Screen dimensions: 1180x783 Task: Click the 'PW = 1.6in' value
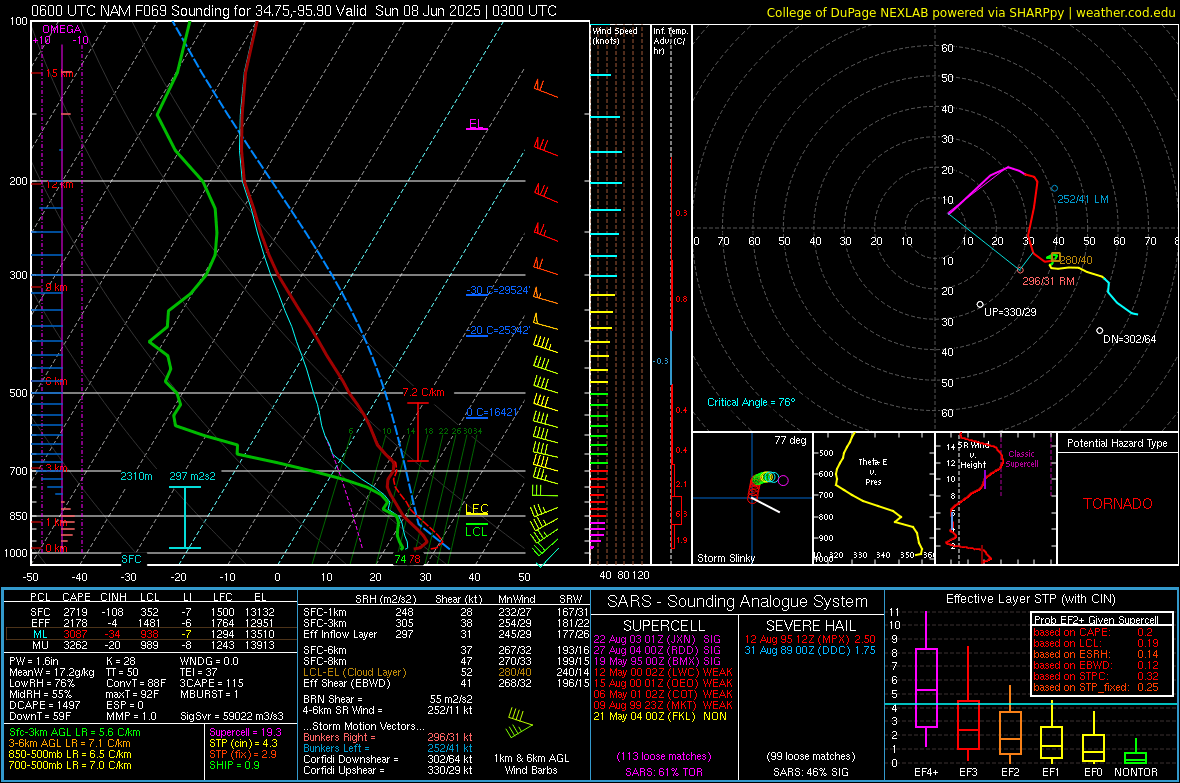[x=34, y=661]
